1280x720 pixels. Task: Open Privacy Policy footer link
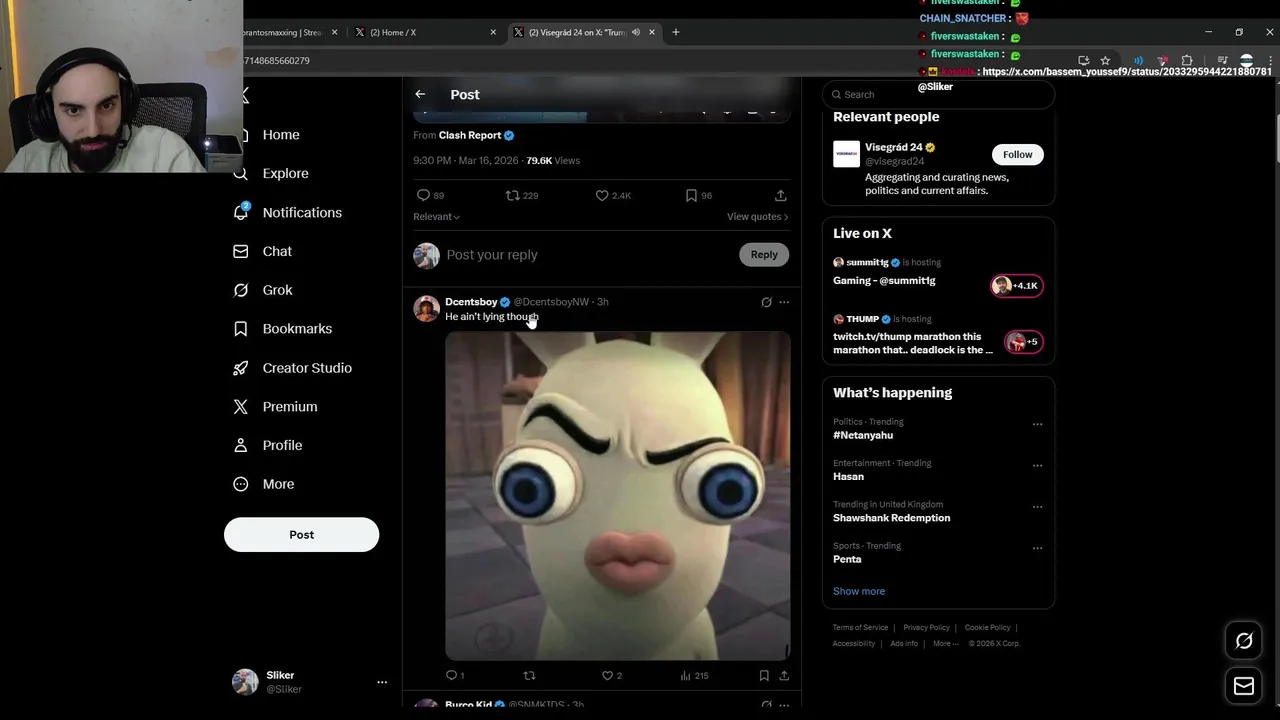(x=926, y=628)
